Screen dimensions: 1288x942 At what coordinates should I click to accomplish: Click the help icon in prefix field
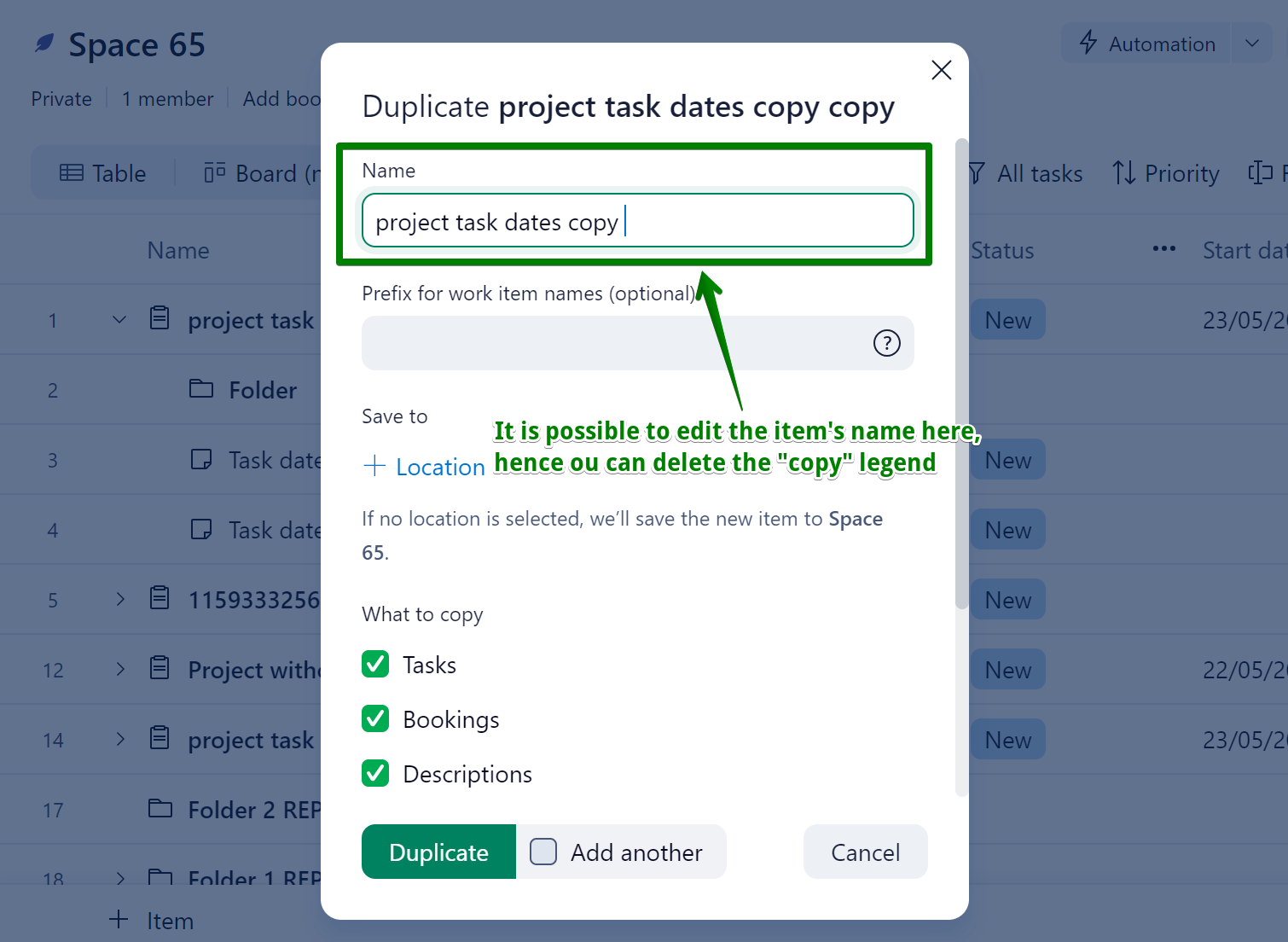tap(886, 343)
